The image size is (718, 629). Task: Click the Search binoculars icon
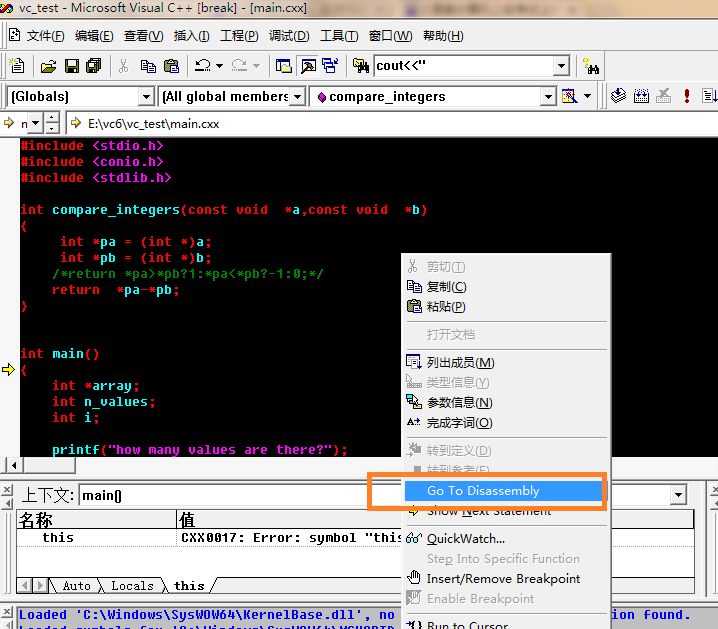pyautogui.click(x=591, y=66)
